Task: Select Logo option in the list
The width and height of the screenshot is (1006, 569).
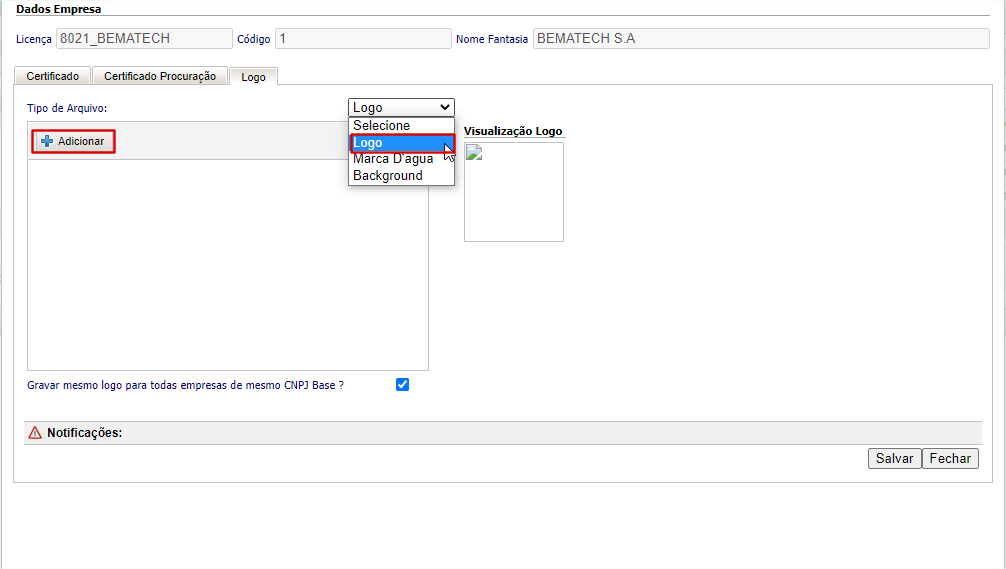Action: coord(401,143)
